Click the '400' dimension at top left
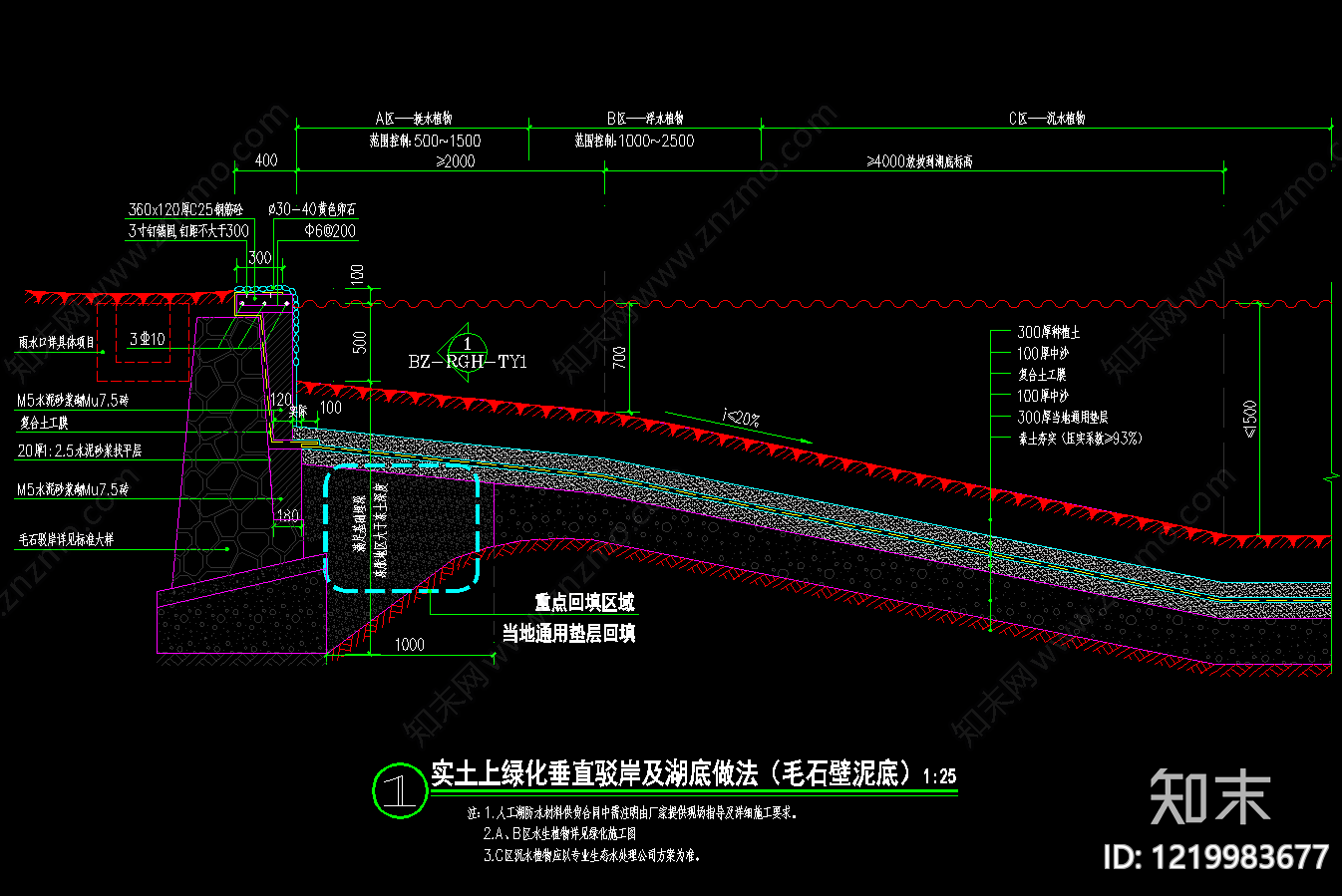The height and width of the screenshot is (896, 1342). (x=266, y=160)
